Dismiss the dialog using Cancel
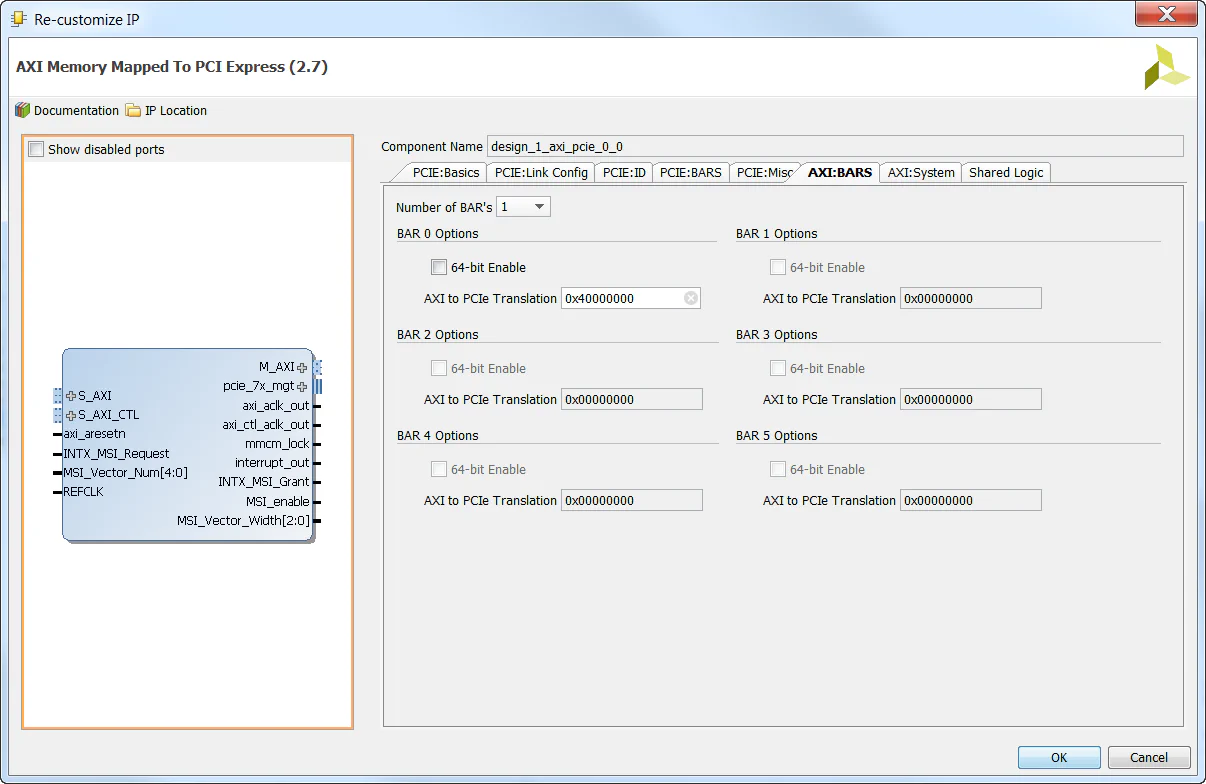The image size is (1206, 784). coord(1148,757)
